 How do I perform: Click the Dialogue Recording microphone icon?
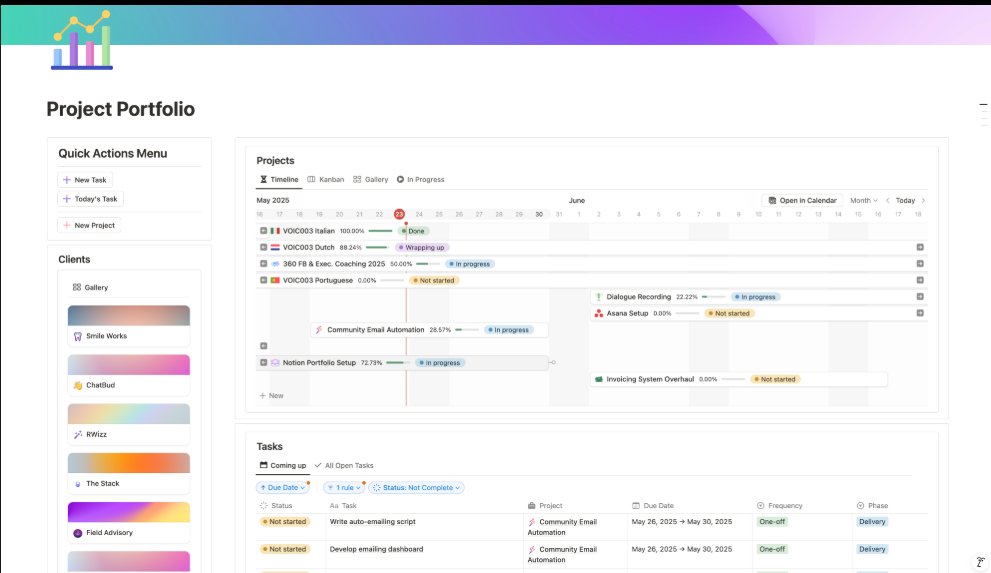click(599, 297)
